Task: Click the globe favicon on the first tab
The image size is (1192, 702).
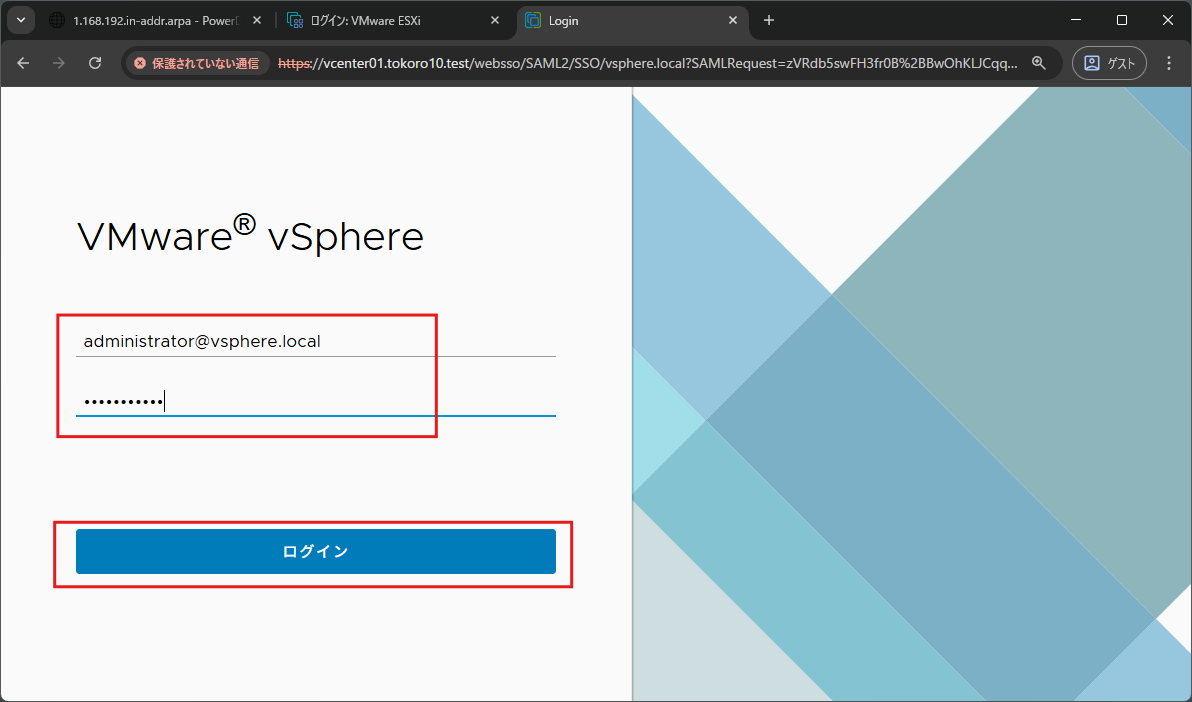Action: (x=56, y=21)
